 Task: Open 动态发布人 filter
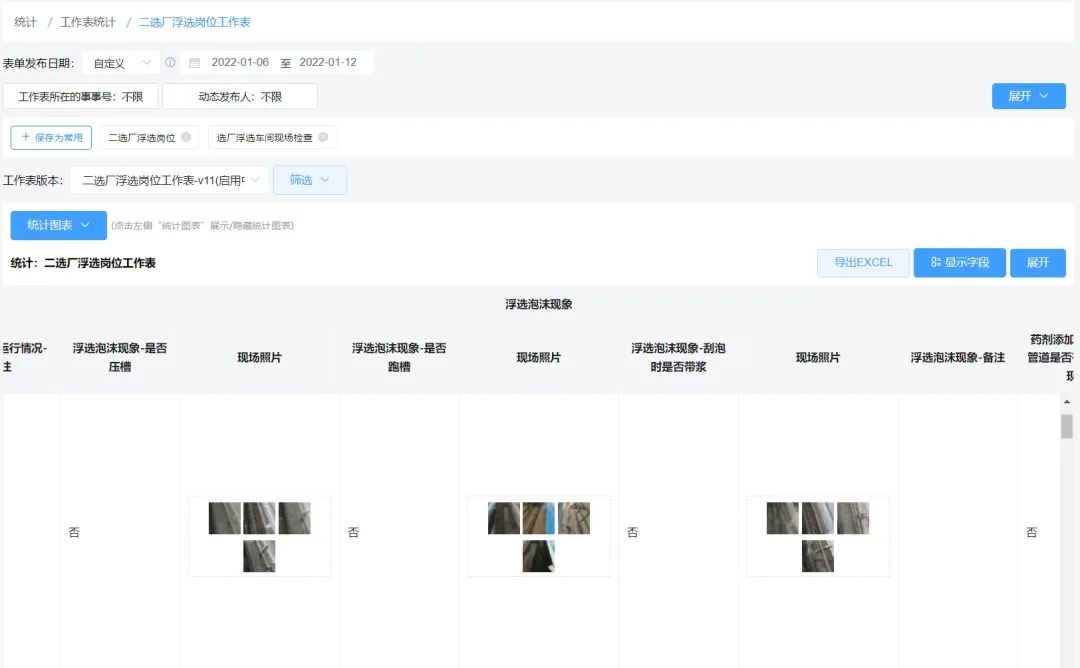click(x=240, y=97)
